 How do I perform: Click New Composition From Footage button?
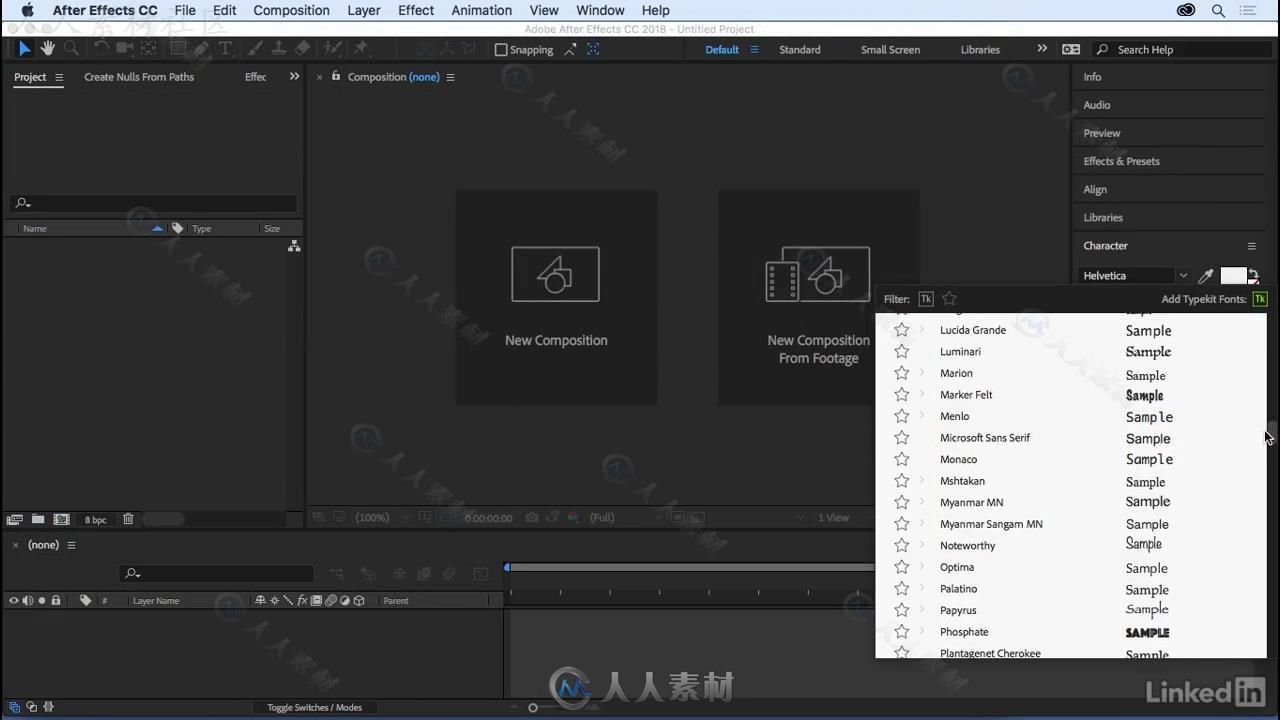[819, 297]
